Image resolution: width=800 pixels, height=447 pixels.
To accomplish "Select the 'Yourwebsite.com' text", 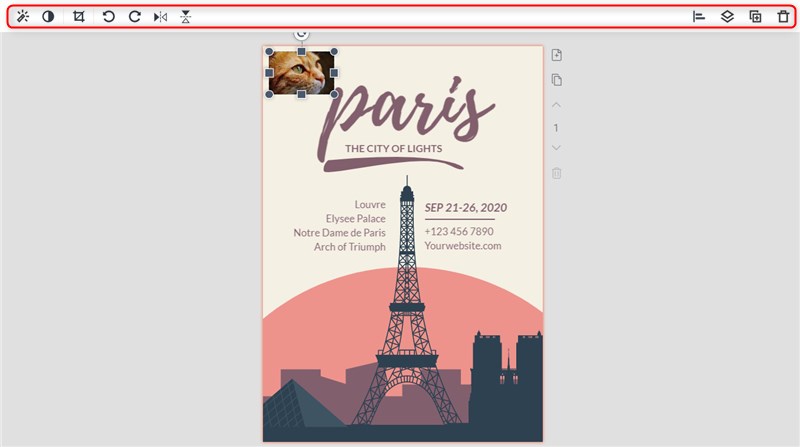I will point(462,246).
